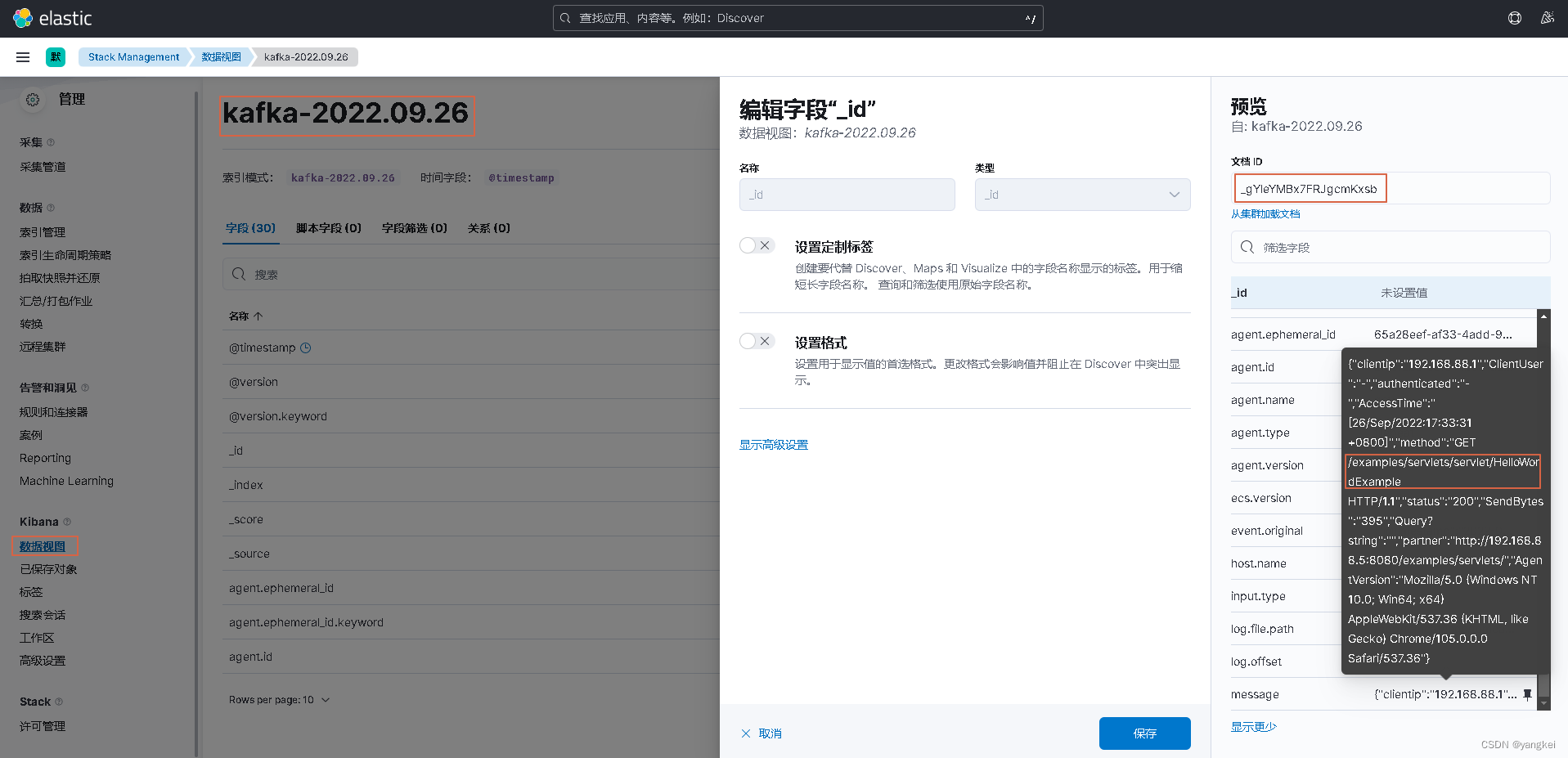Viewport: 1568px width, 758px height.
Task: Open the help menu icon in header
Action: pos(1515,18)
